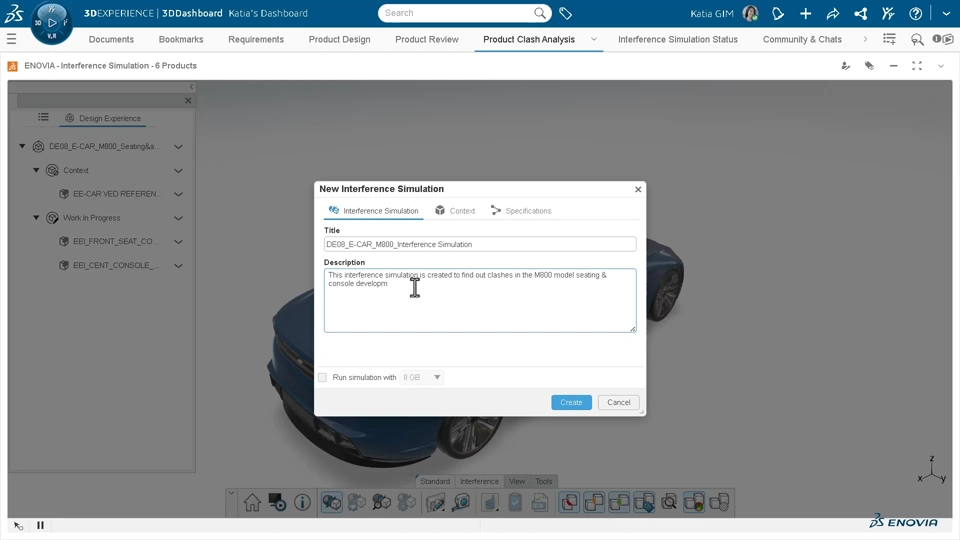The height and width of the screenshot is (540, 960).
Task: Switch to the Bookmarks dashboard tab
Action: pyautogui.click(x=181, y=39)
